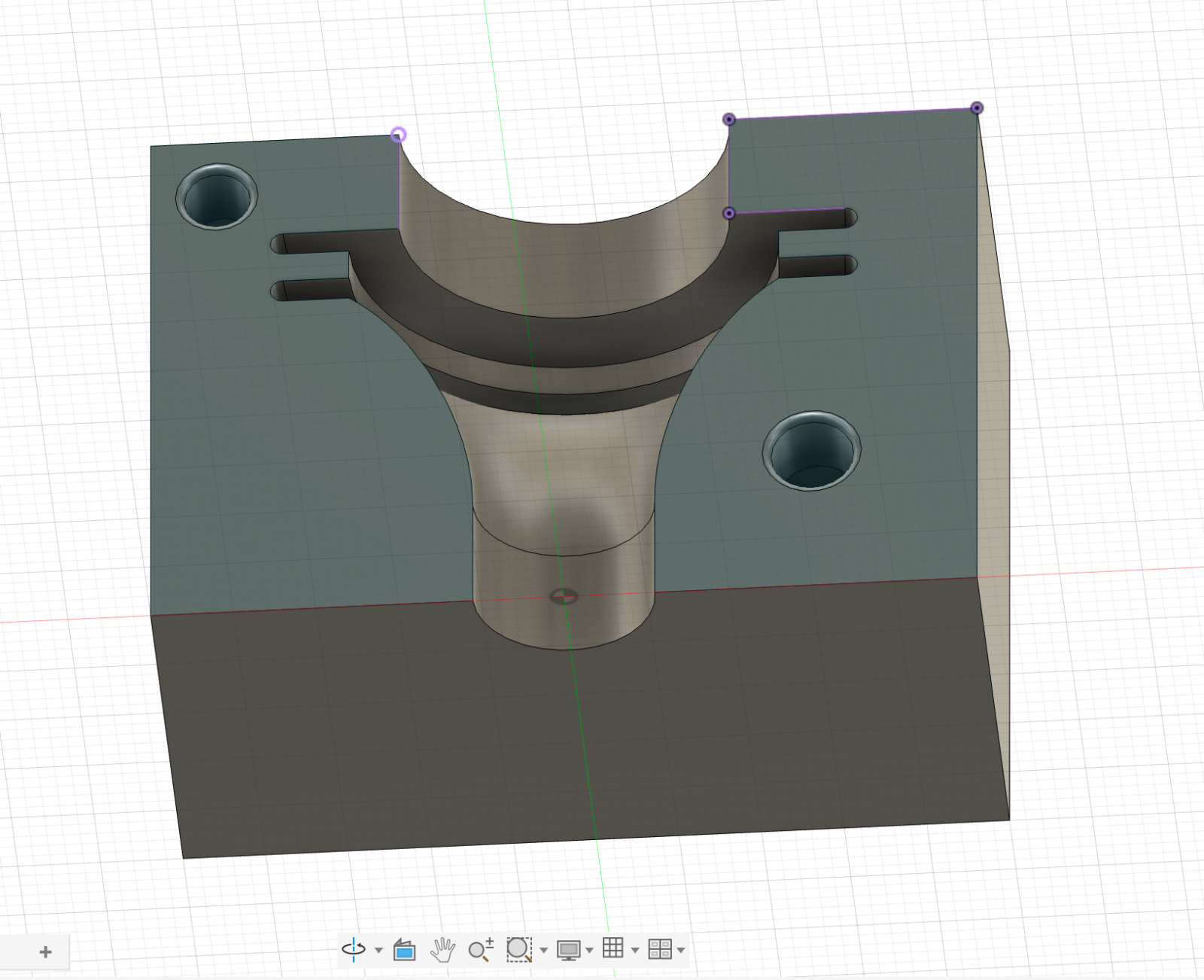The image size is (1204, 980).
Task: Click the plus button at bottom left
Action: pyautogui.click(x=45, y=952)
